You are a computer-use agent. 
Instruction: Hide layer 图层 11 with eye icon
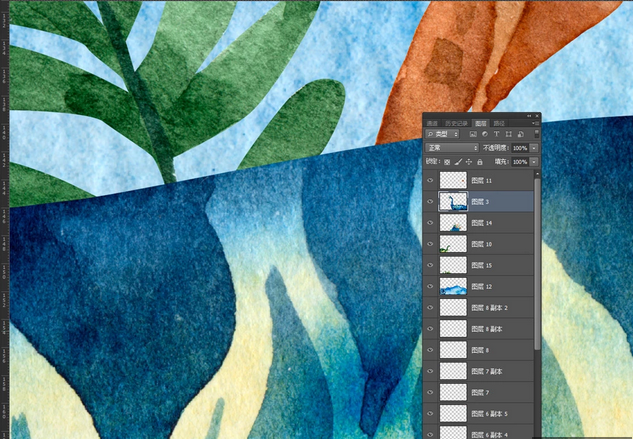(x=430, y=180)
